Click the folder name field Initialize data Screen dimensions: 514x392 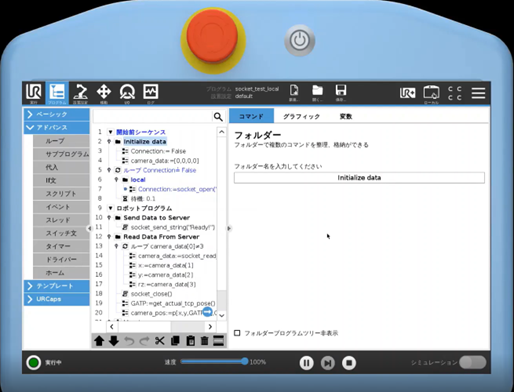click(x=359, y=178)
